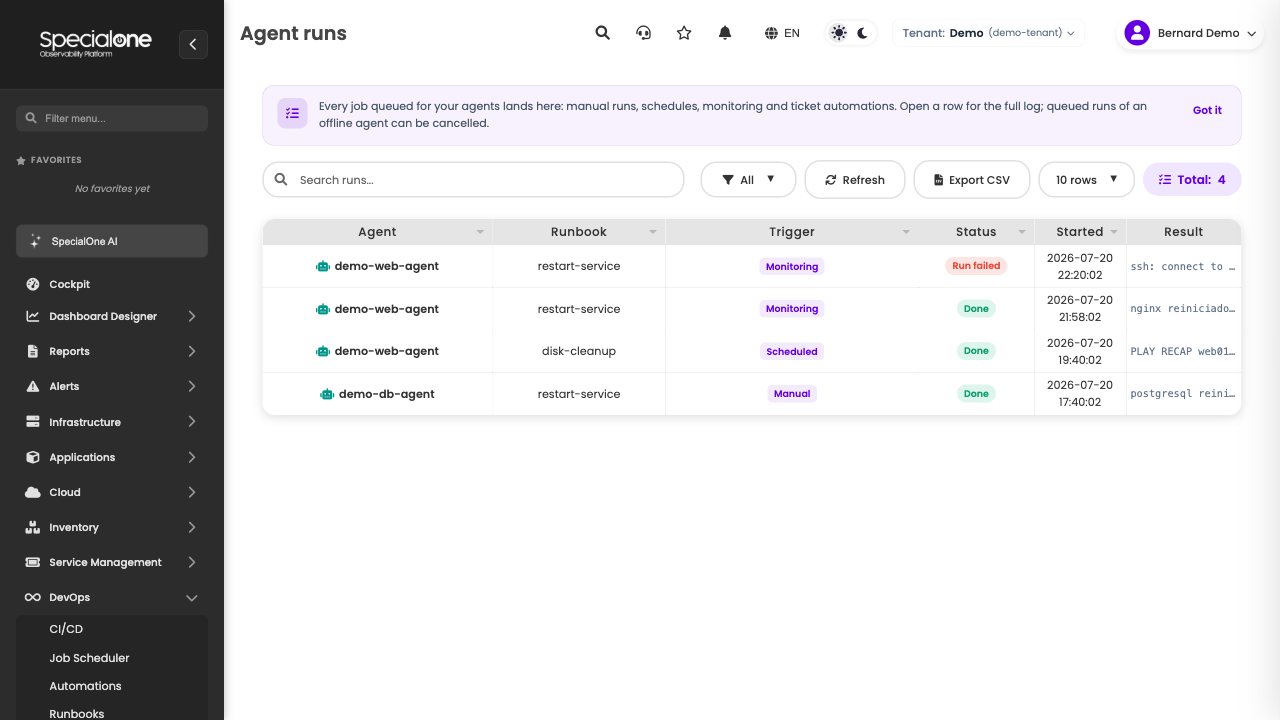Open global search magnifier icon in header

coord(603,33)
